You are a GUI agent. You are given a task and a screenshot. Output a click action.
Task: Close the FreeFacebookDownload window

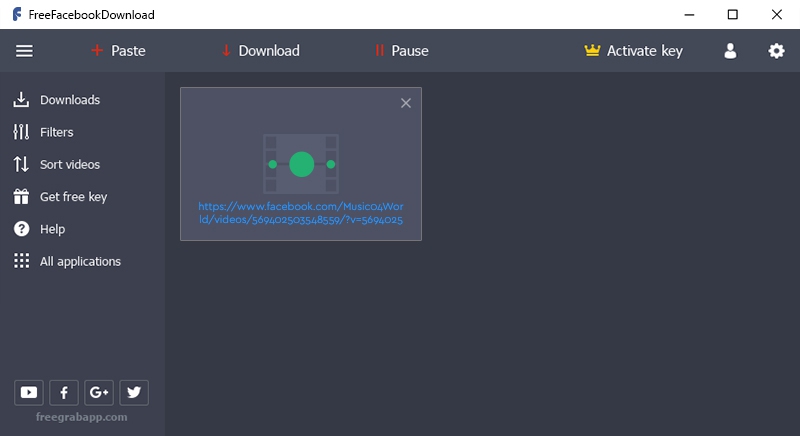click(777, 15)
